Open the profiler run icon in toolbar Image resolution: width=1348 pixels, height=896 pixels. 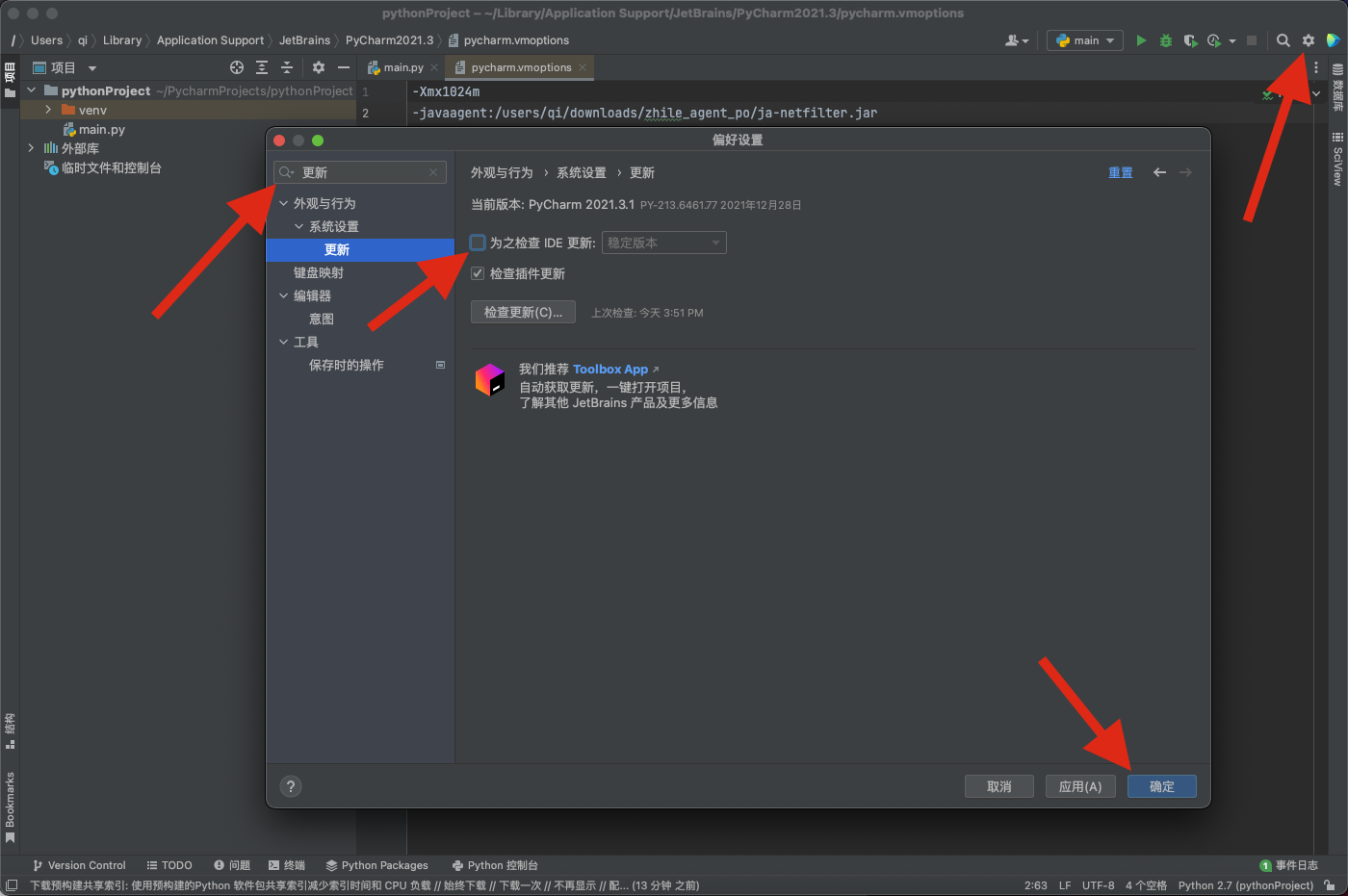(1214, 40)
